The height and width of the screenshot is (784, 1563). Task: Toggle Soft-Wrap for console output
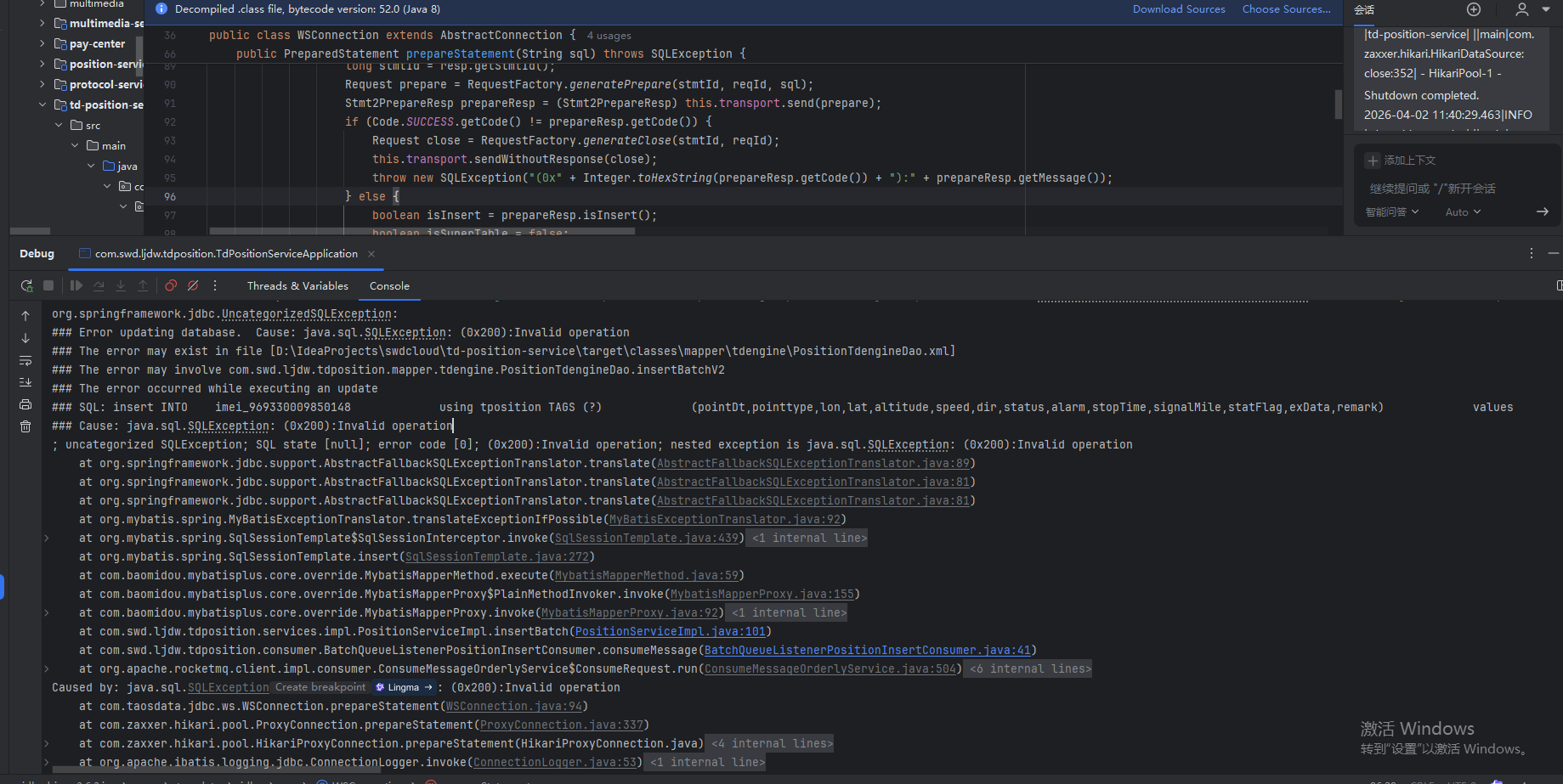25,360
